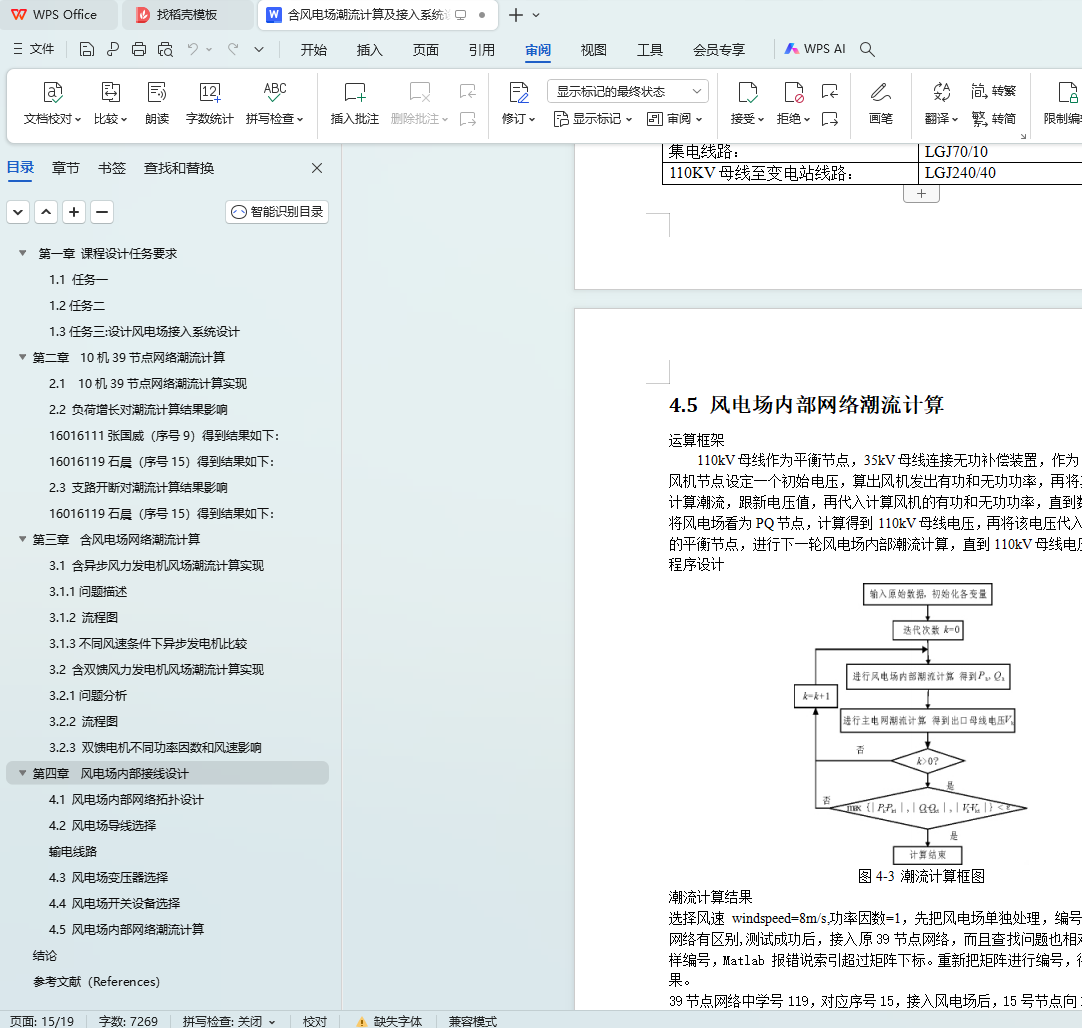1082x1028 pixels.
Task: Click the print icon in quick toolbar
Action: tap(139, 49)
